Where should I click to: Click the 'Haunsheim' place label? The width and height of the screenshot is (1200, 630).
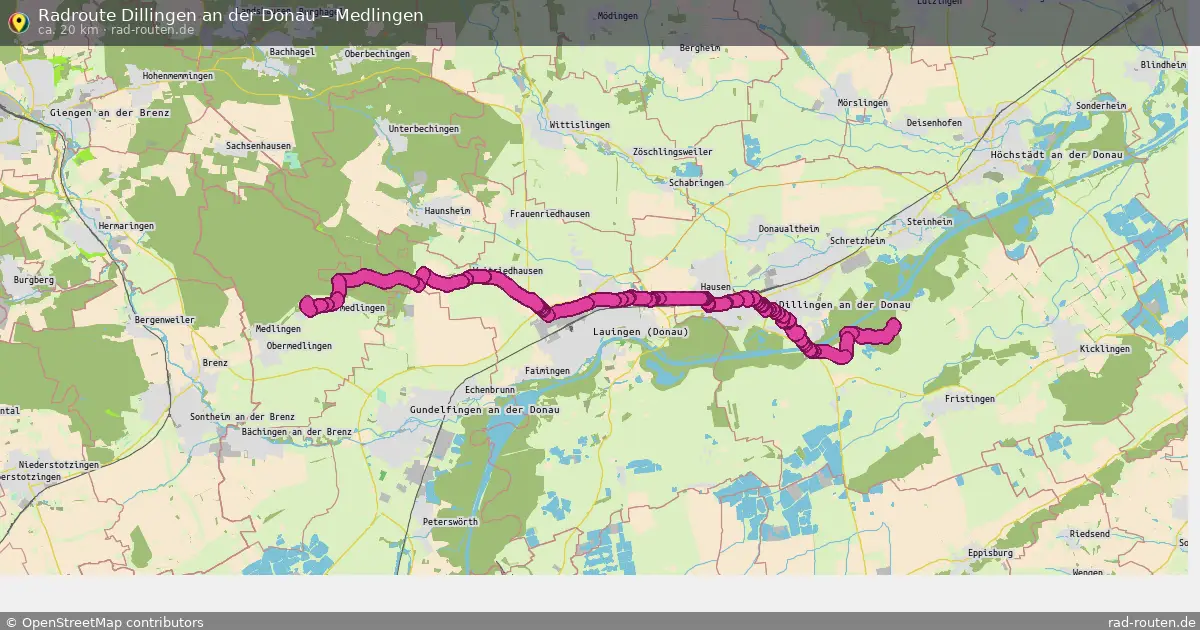[447, 212]
